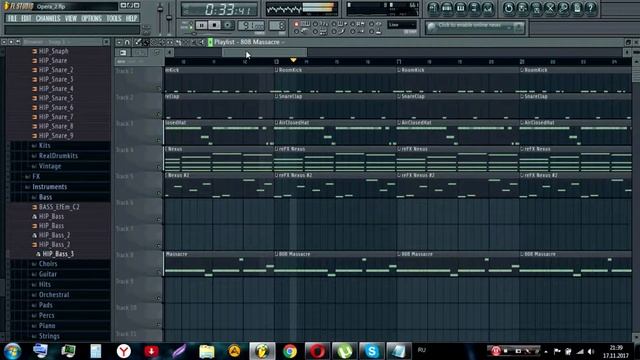Open the OPTIONS menu
Image resolution: width=640 pixels, height=360 pixels.
[x=91, y=18]
